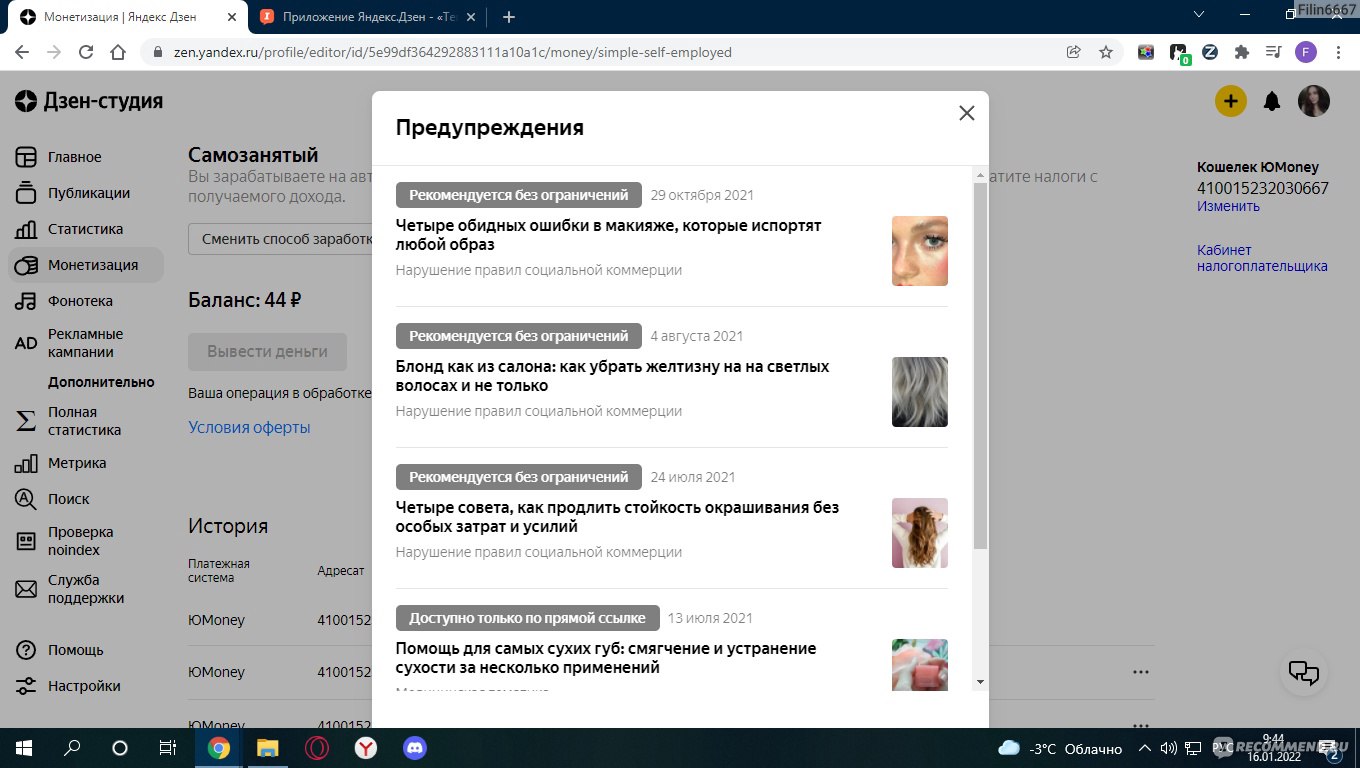The width and height of the screenshot is (1360, 768).
Task: Click the Изменить wallet link
Action: (x=1228, y=206)
